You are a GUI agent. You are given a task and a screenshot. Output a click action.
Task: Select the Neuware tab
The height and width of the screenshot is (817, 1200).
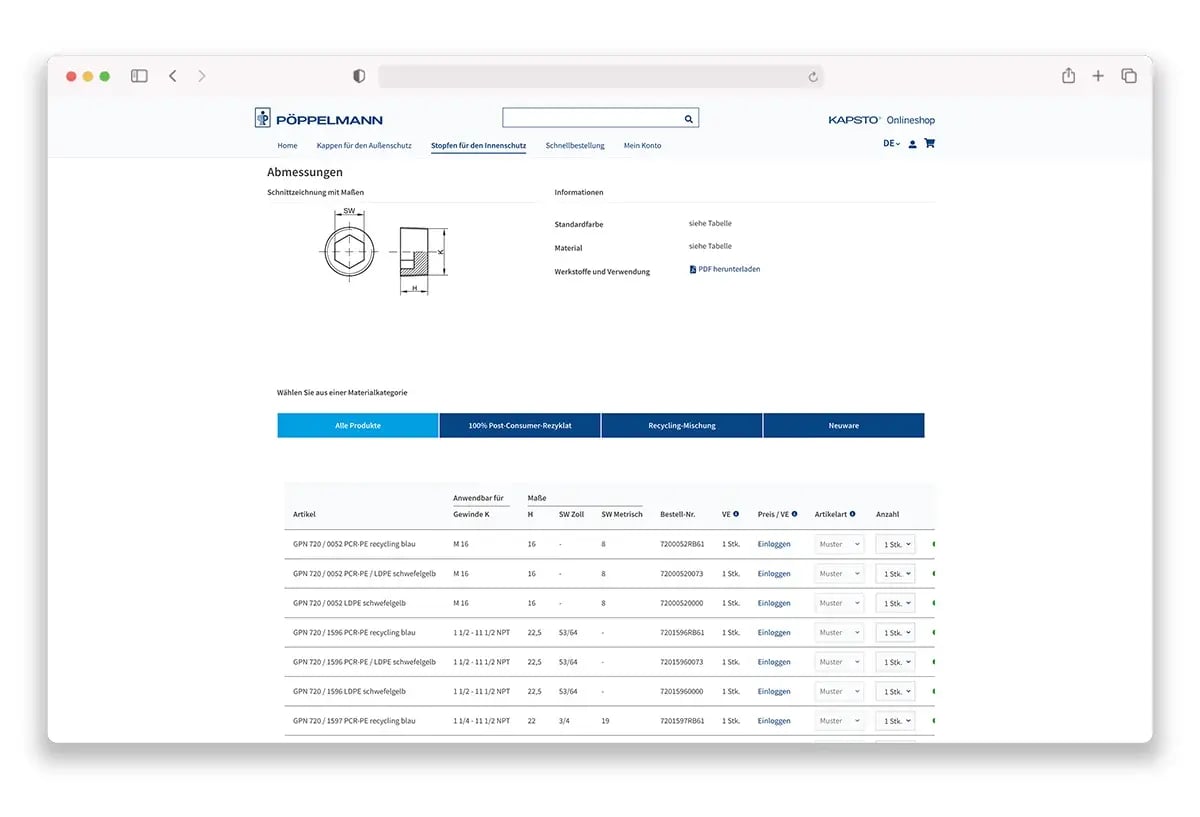(844, 425)
